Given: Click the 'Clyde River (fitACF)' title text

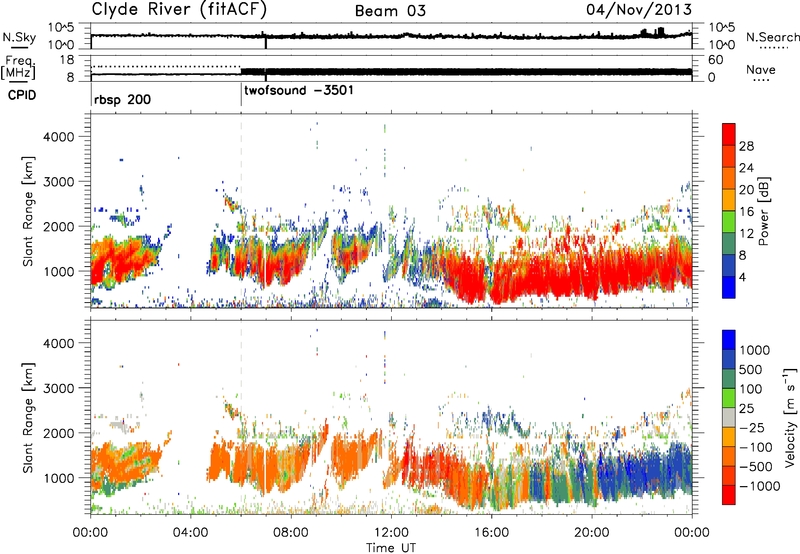Looking at the screenshot, I should pyautogui.click(x=179, y=10).
